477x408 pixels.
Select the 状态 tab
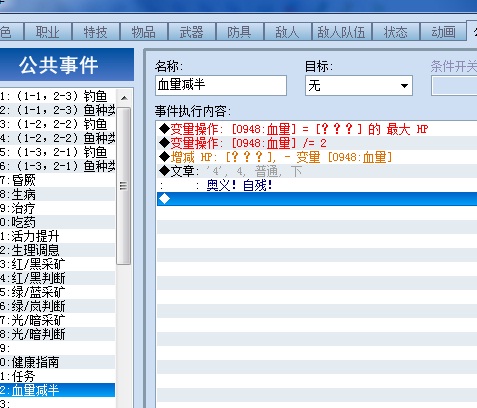(x=396, y=32)
